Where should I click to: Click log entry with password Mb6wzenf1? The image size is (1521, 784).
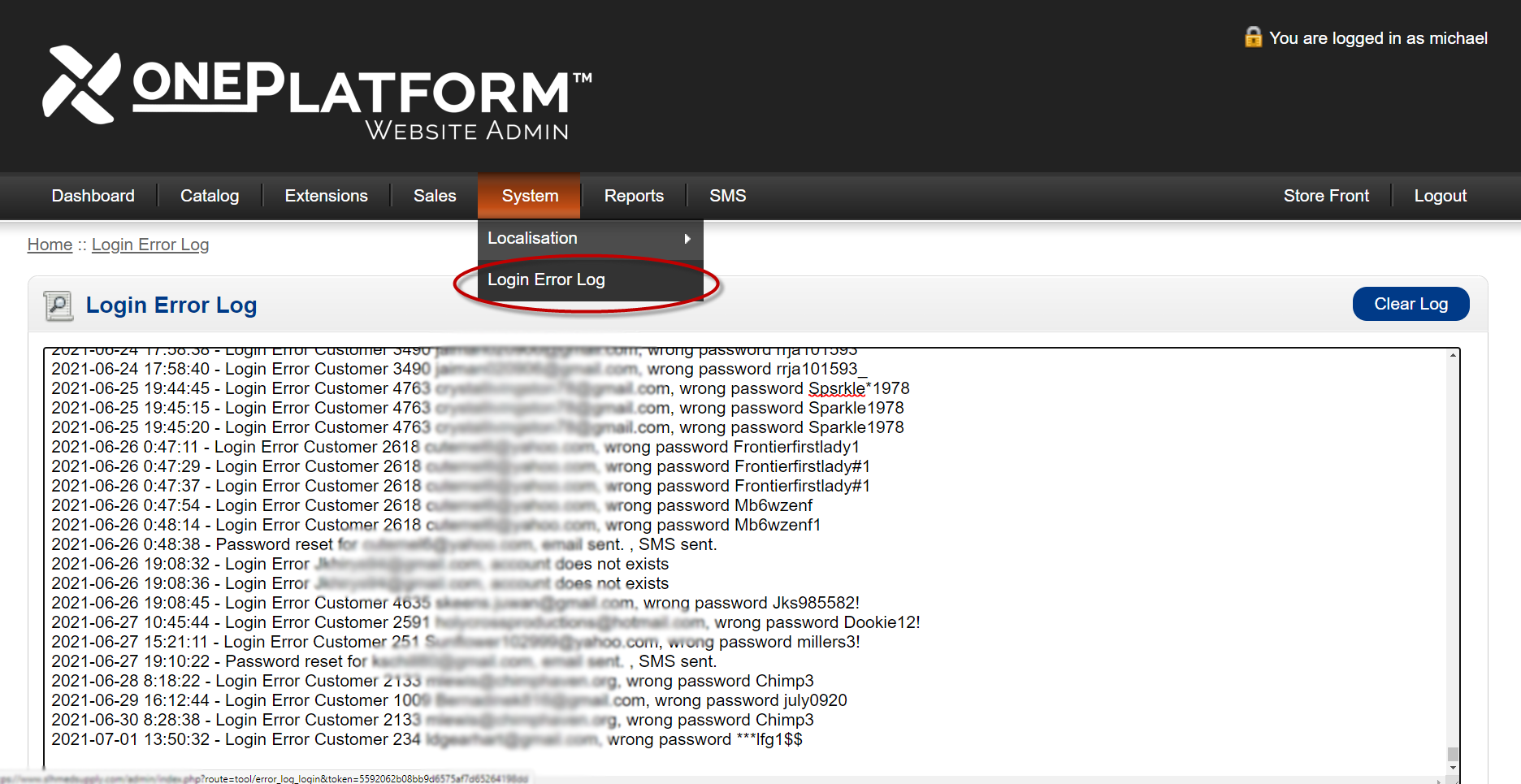(435, 526)
